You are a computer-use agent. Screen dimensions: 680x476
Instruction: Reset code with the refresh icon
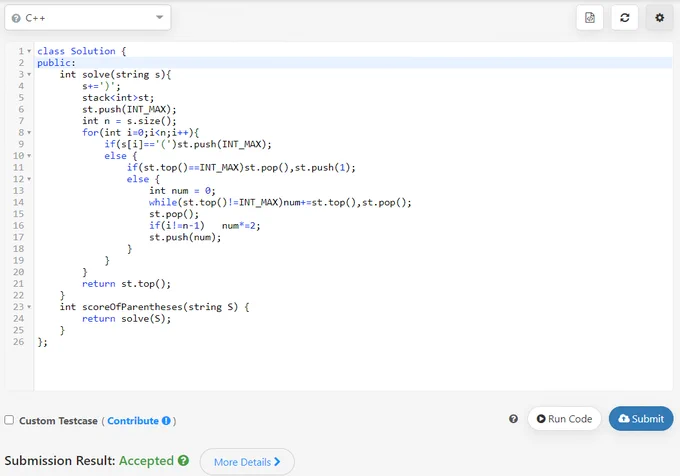(624, 18)
